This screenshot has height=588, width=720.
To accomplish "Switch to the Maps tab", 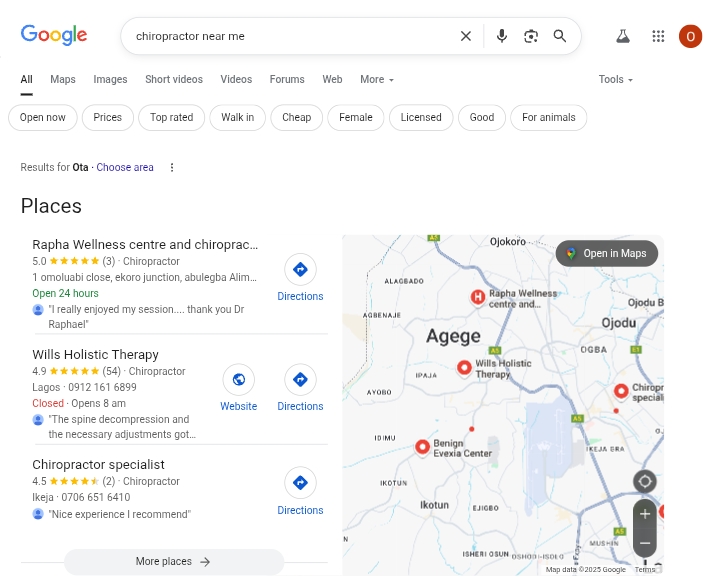I will 63,79.
